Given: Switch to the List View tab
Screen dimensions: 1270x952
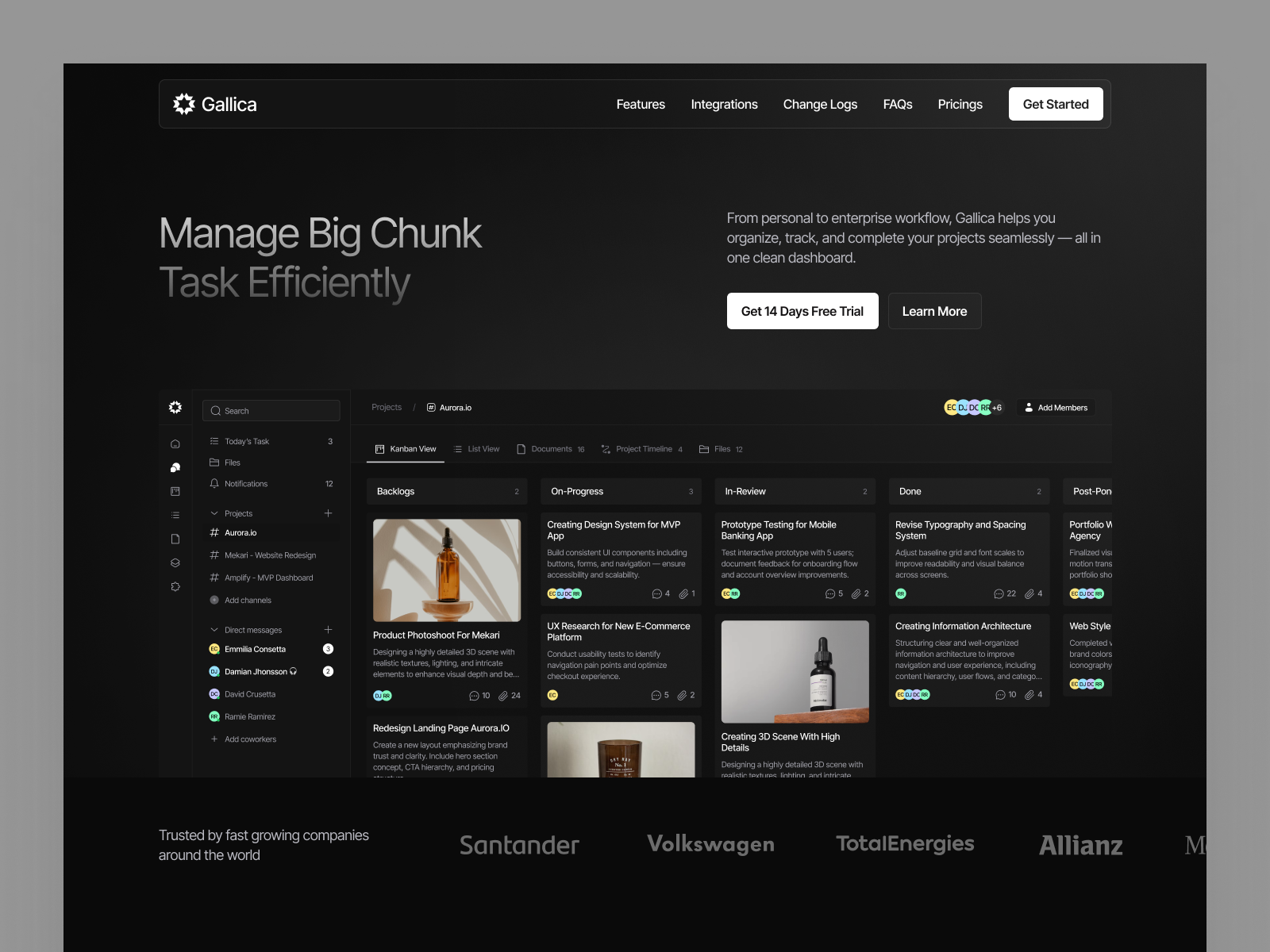Looking at the screenshot, I should click(476, 449).
